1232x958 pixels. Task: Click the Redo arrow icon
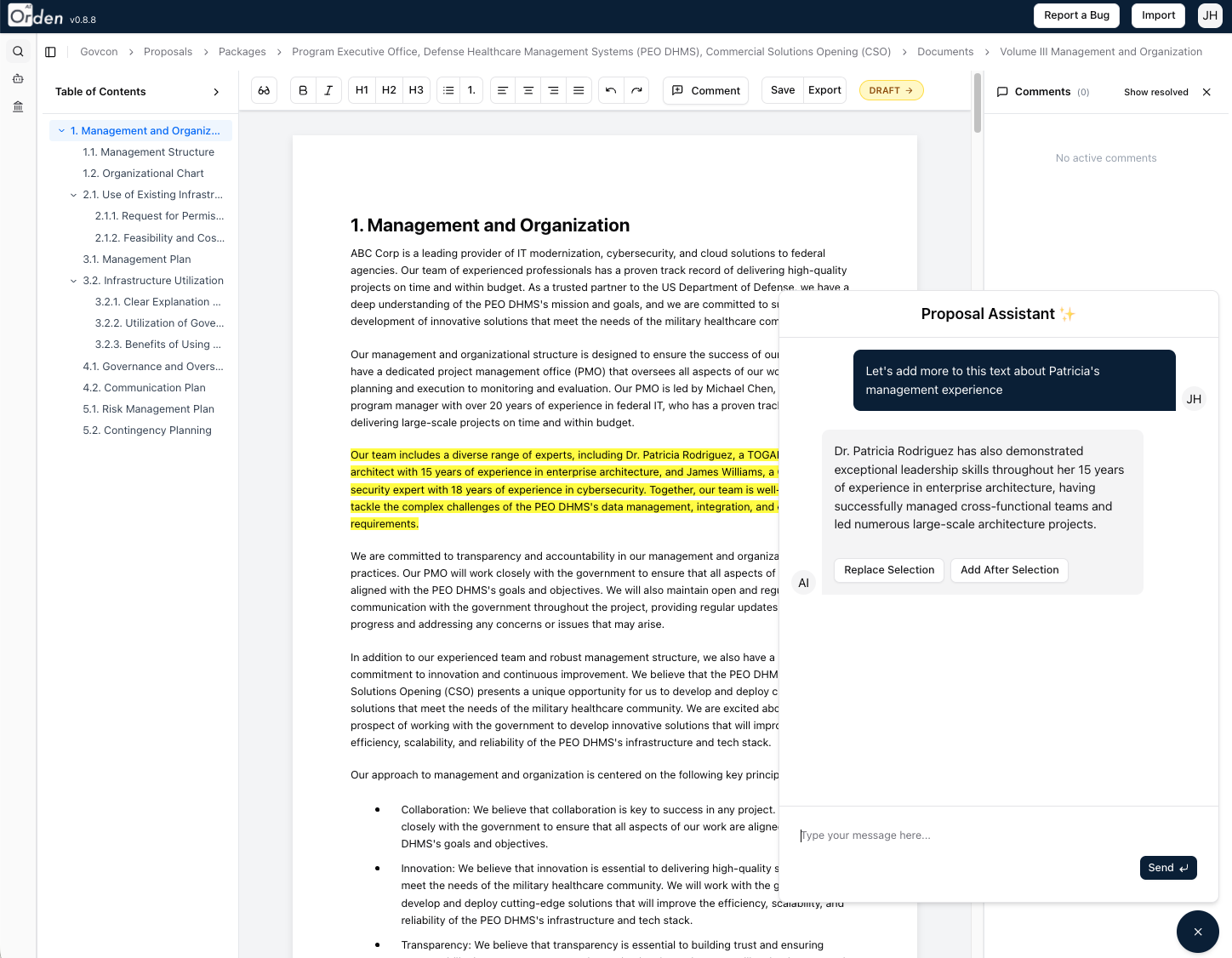636,90
